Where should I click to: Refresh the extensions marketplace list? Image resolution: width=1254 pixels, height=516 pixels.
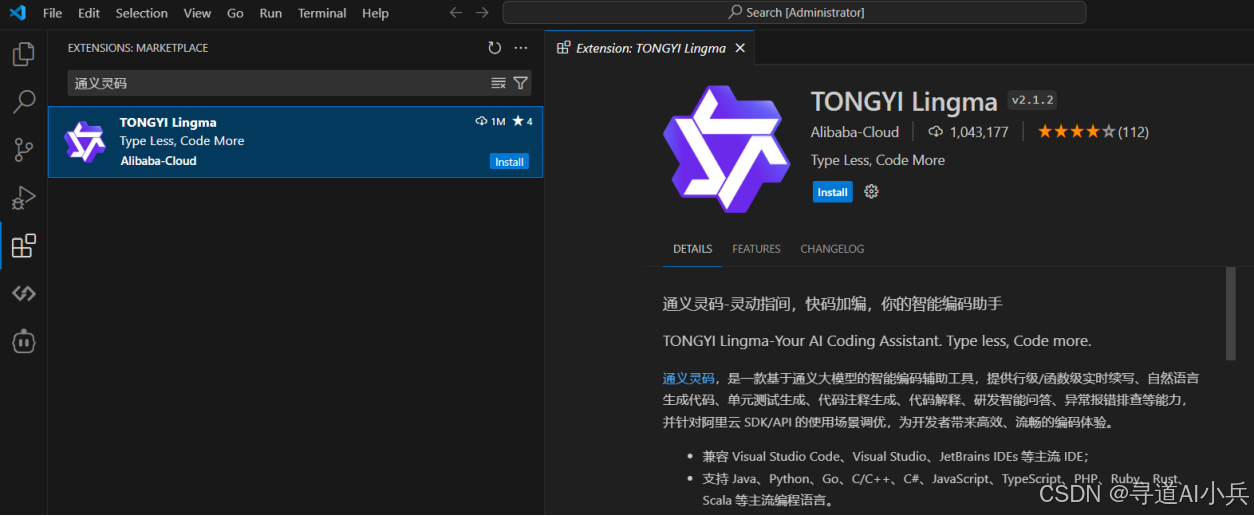(x=494, y=48)
